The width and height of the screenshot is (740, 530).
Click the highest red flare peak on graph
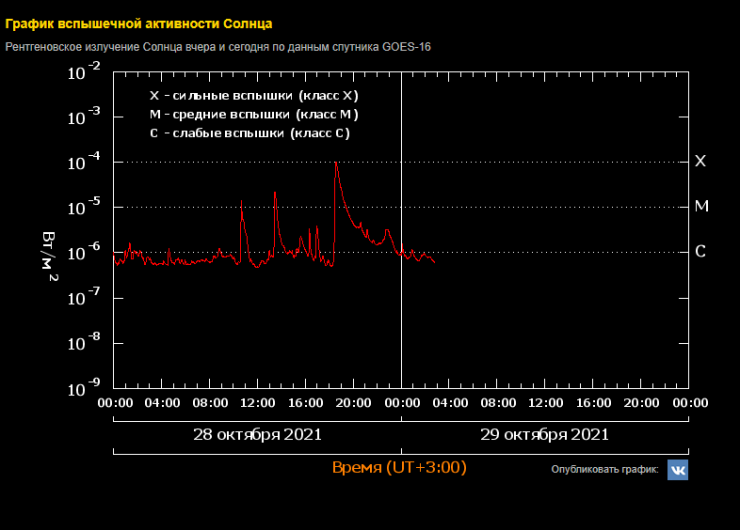coord(336,163)
